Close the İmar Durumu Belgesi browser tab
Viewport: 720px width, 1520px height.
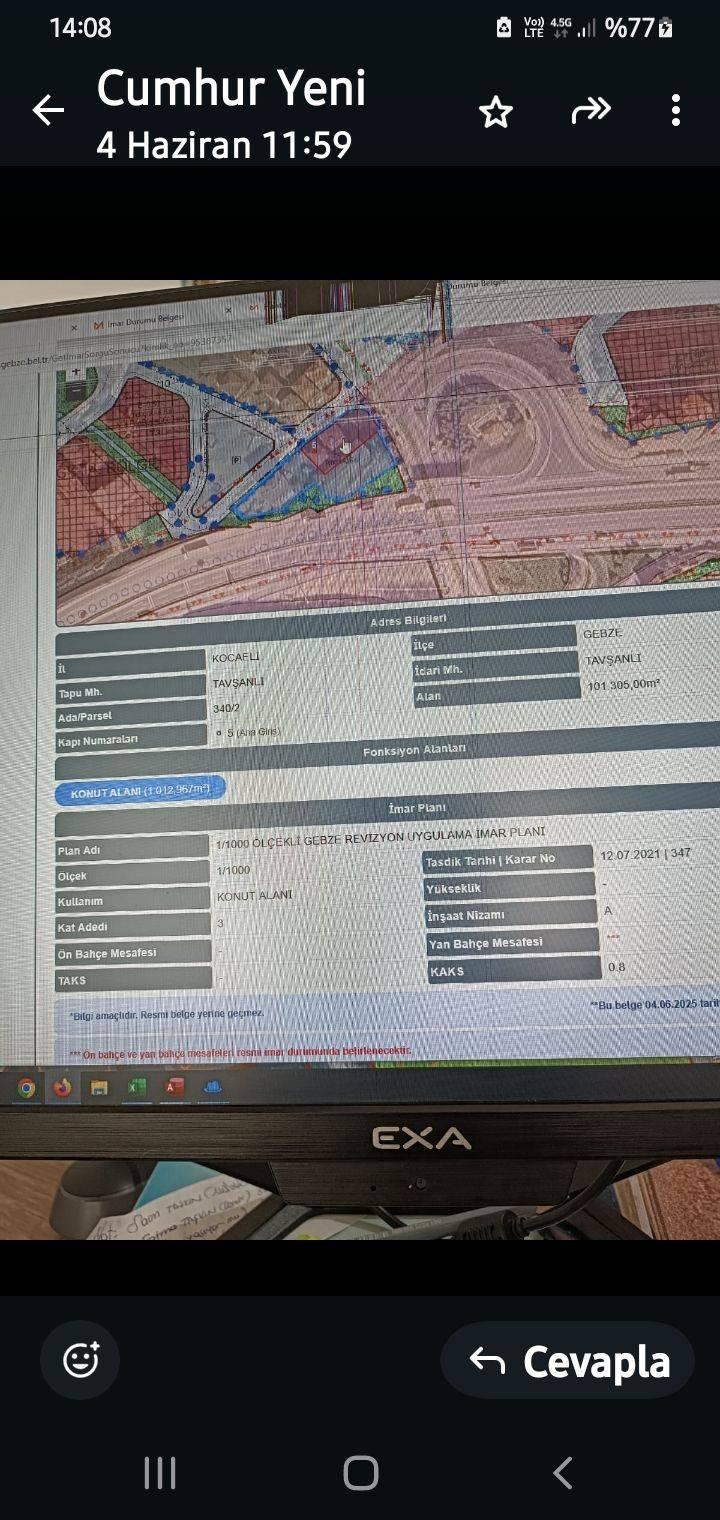(x=228, y=311)
